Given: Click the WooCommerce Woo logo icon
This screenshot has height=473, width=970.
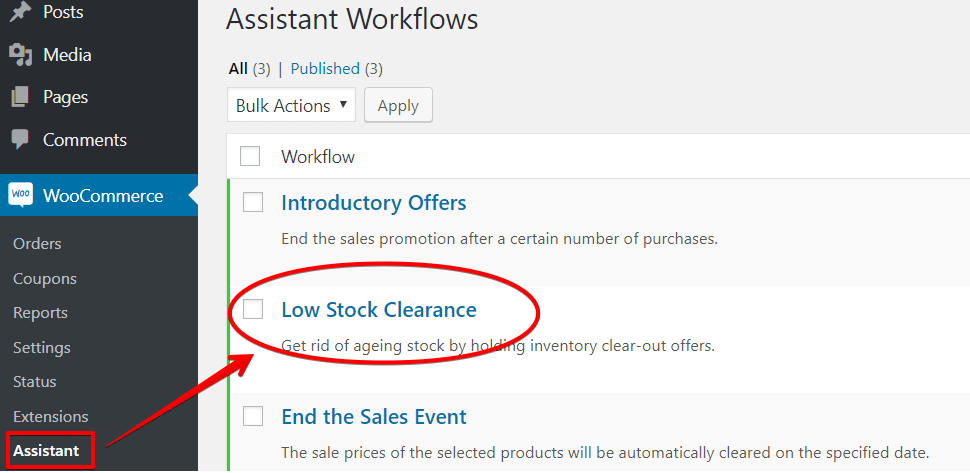Looking at the screenshot, I should 20,195.
